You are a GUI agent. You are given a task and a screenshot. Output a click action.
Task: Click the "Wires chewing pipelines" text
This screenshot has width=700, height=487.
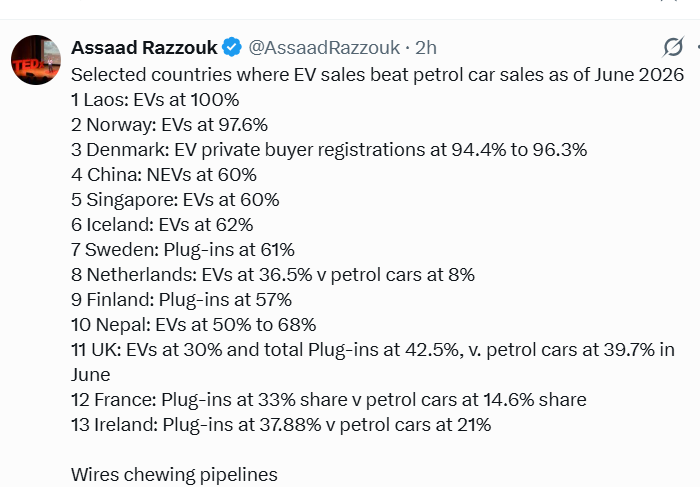coord(174,475)
